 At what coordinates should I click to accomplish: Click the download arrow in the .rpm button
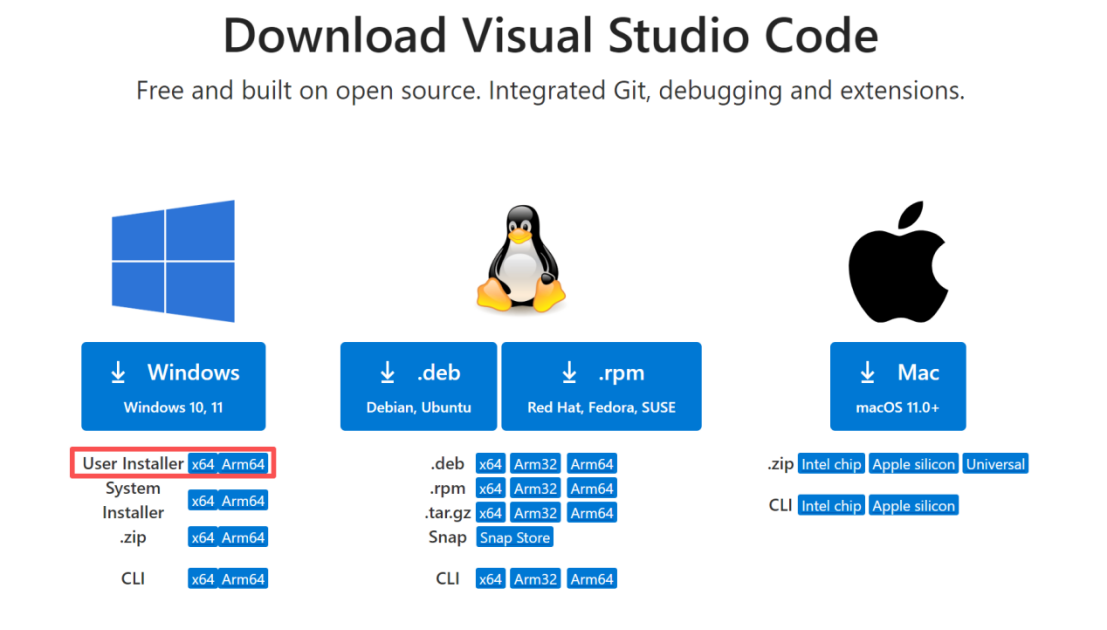569,372
